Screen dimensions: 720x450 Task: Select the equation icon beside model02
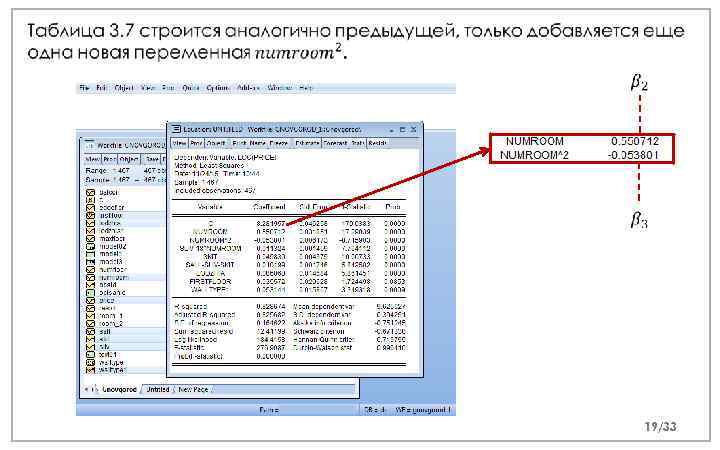(x=90, y=247)
